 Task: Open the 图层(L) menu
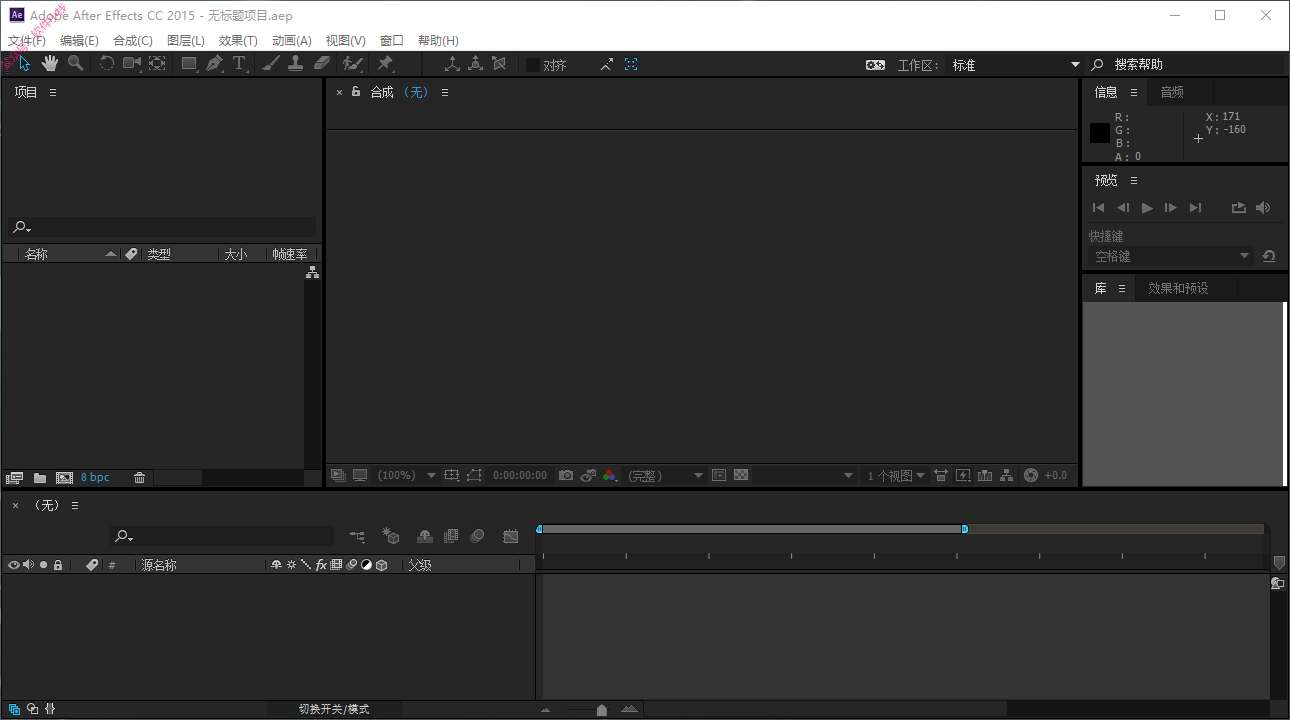click(x=186, y=41)
